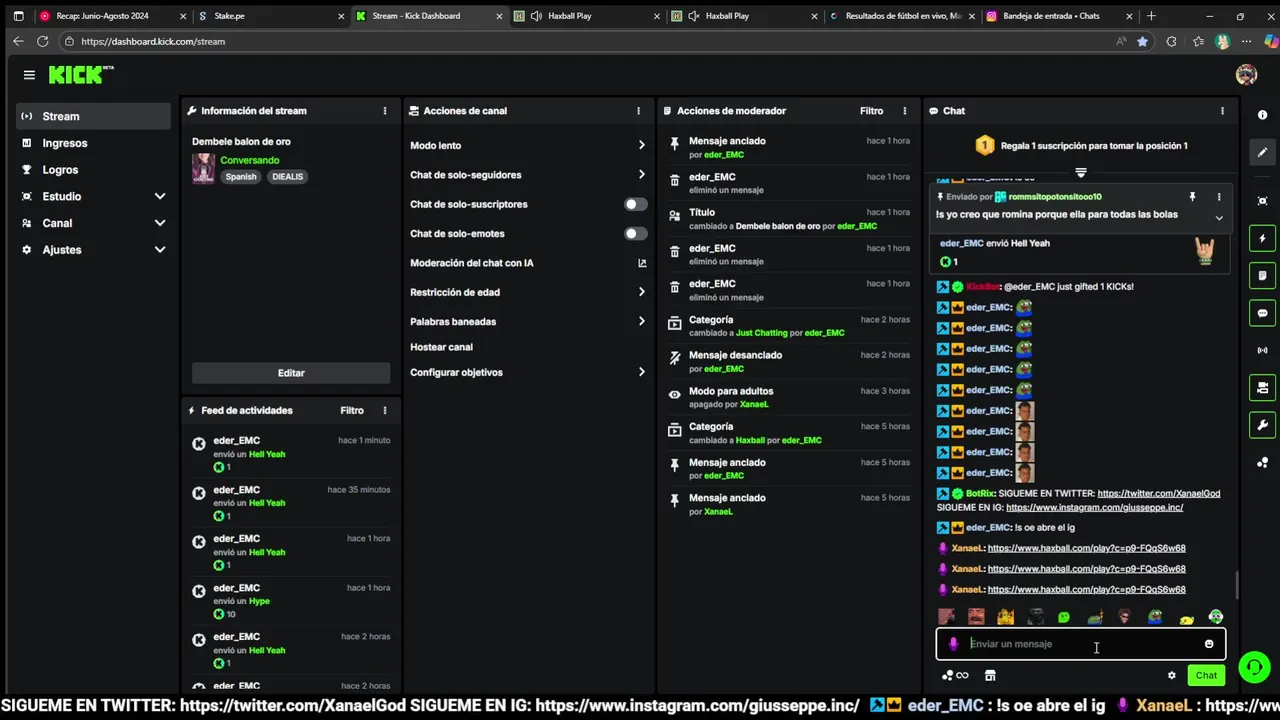Click the camera panel icon in right sidebar
This screenshot has width=1280, height=720.
click(x=1262, y=388)
